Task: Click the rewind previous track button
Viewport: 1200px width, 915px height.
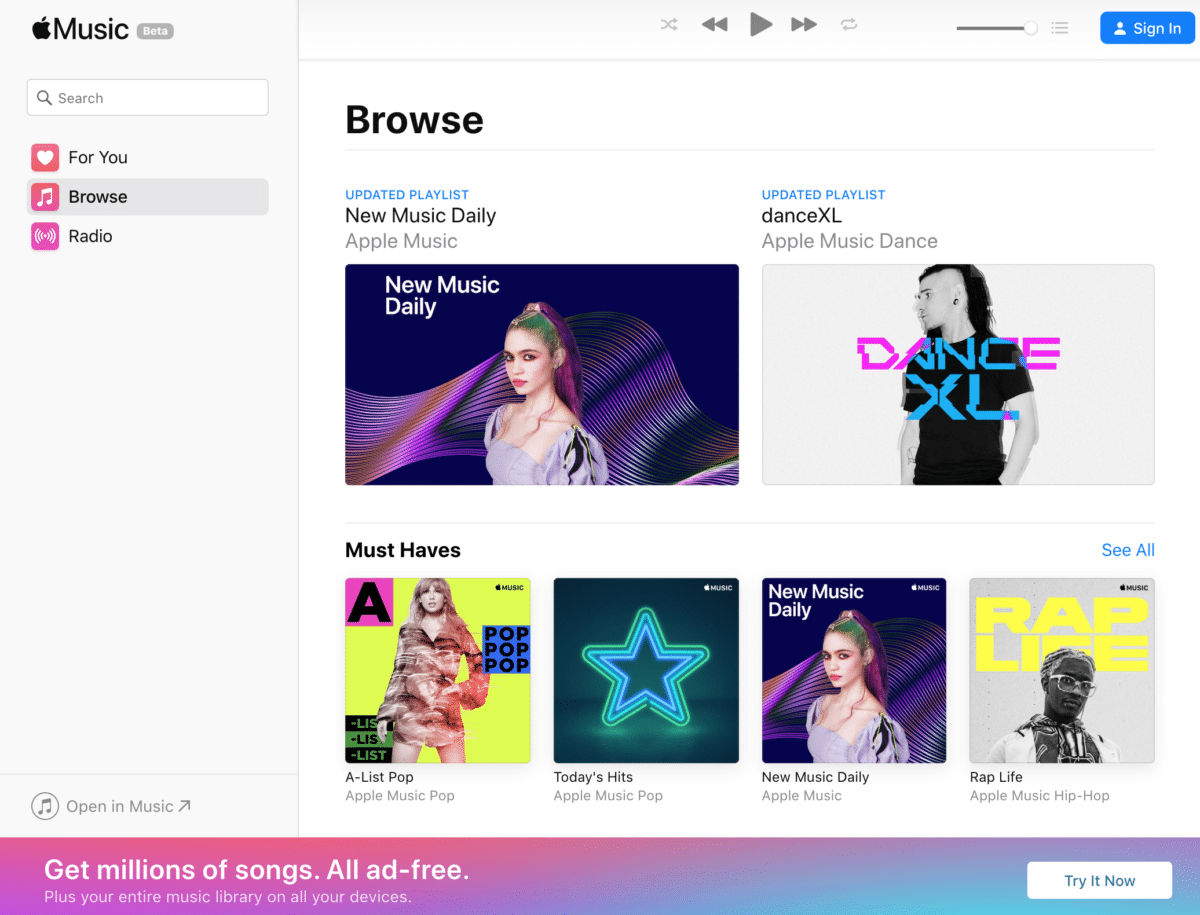Action: point(714,25)
